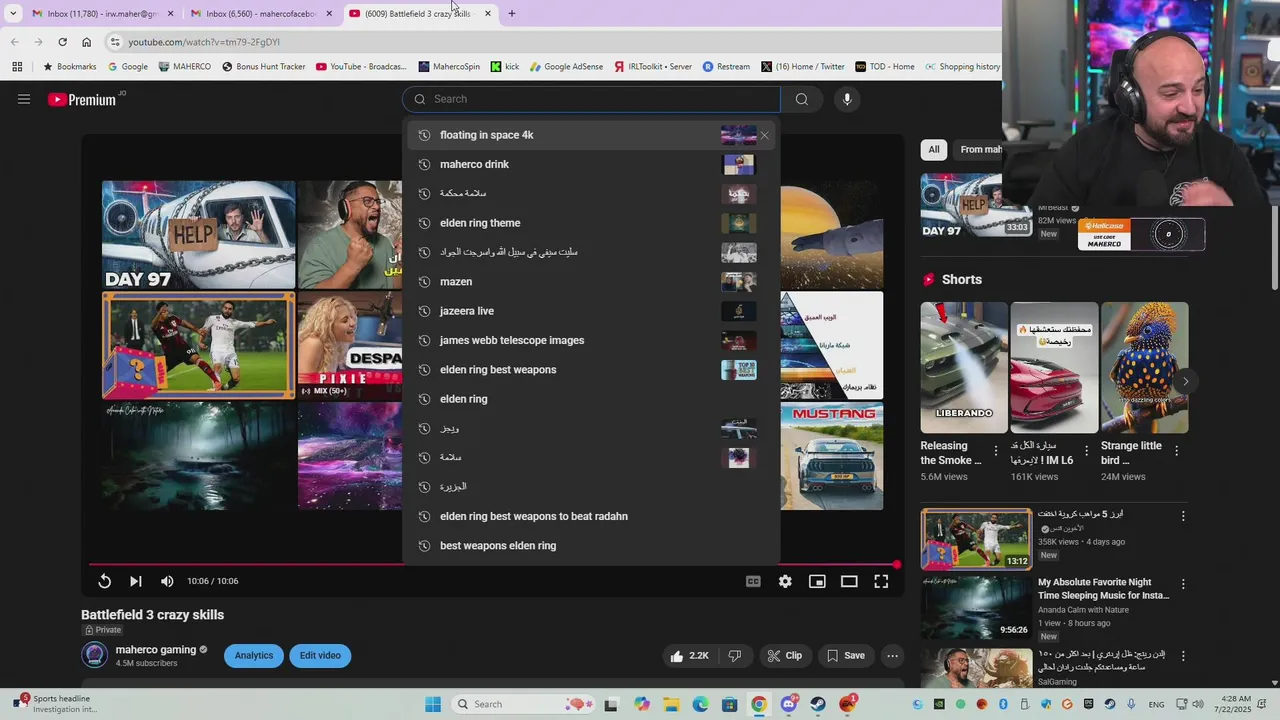This screenshot has height=720, width=1280.
Task: Clip the video with scissors button
Action: (x=785, y=656)
